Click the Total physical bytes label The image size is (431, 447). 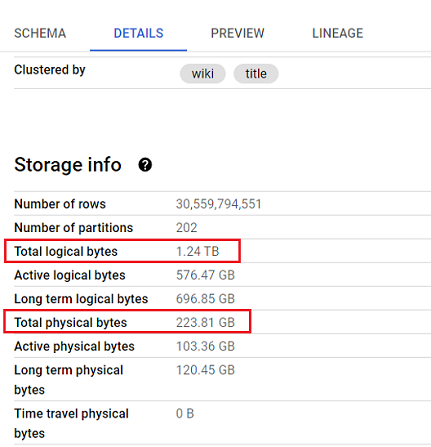[71, 323]
